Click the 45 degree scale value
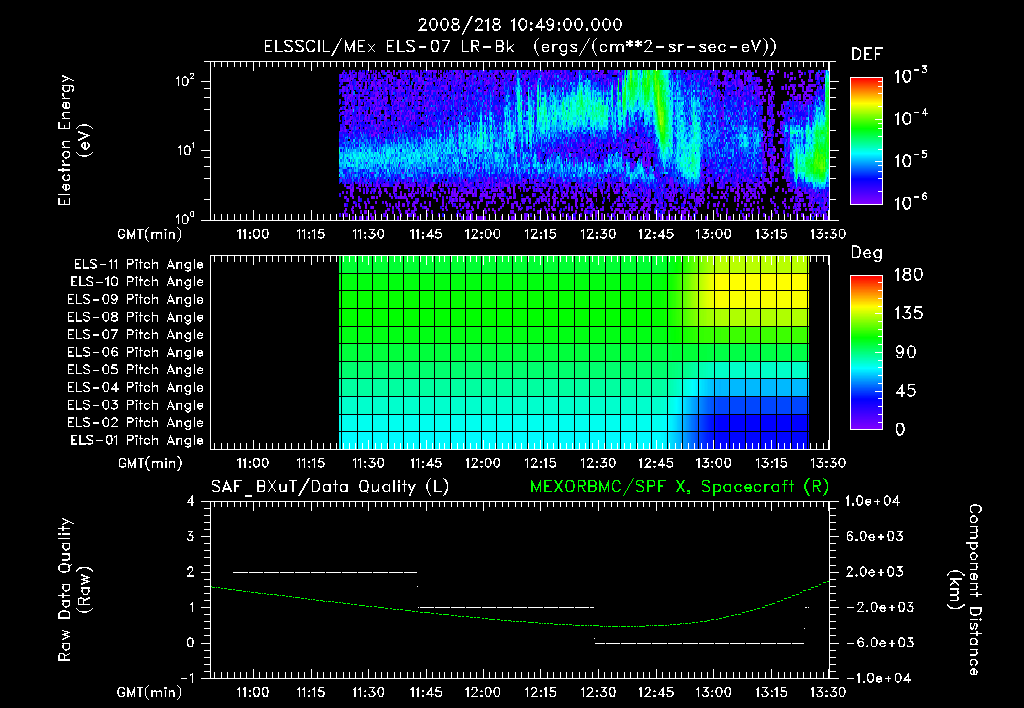Image resolution: width=1024 pixels, height=708 pixels. coord(906,391)
